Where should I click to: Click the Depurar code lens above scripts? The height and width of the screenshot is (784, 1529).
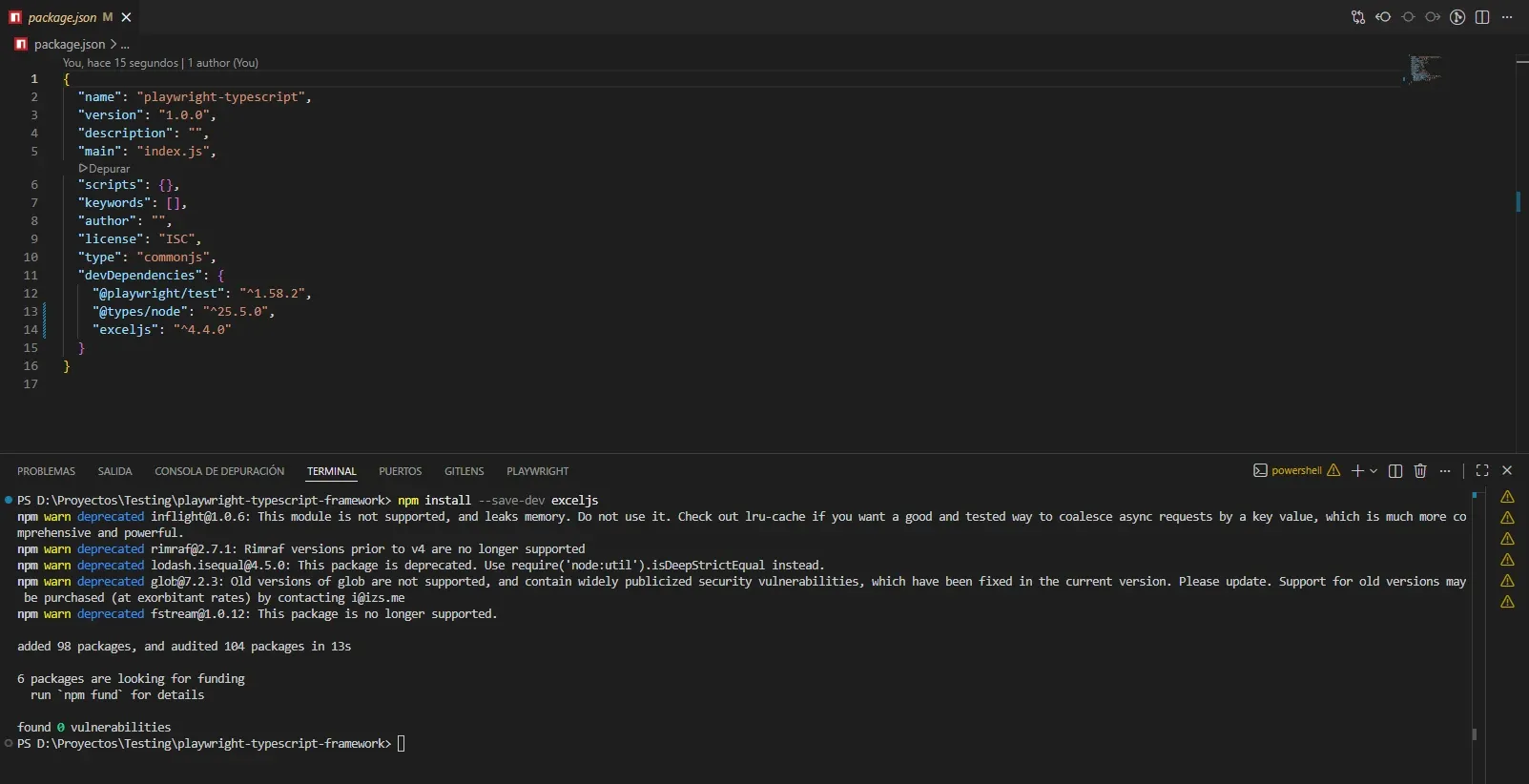pos(104,168)
